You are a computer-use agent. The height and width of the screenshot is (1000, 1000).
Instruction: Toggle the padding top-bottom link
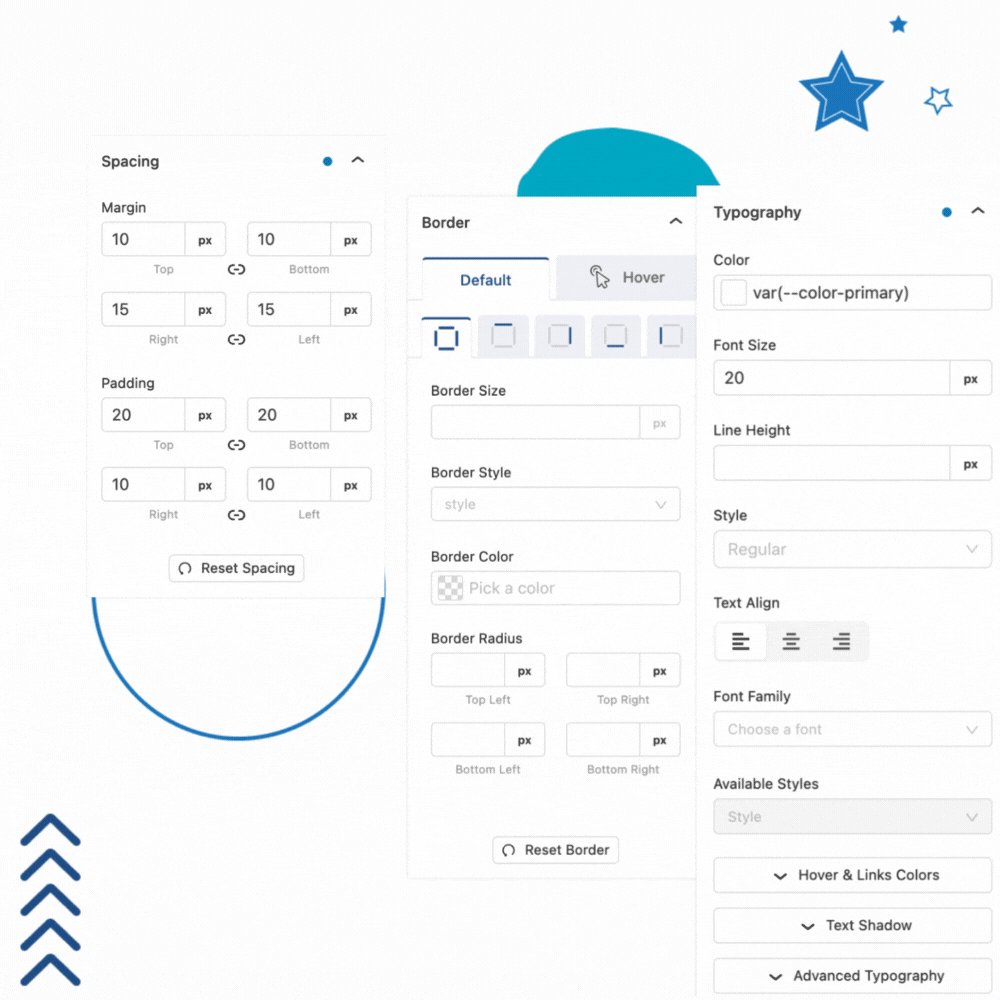[x=236, y=445]
